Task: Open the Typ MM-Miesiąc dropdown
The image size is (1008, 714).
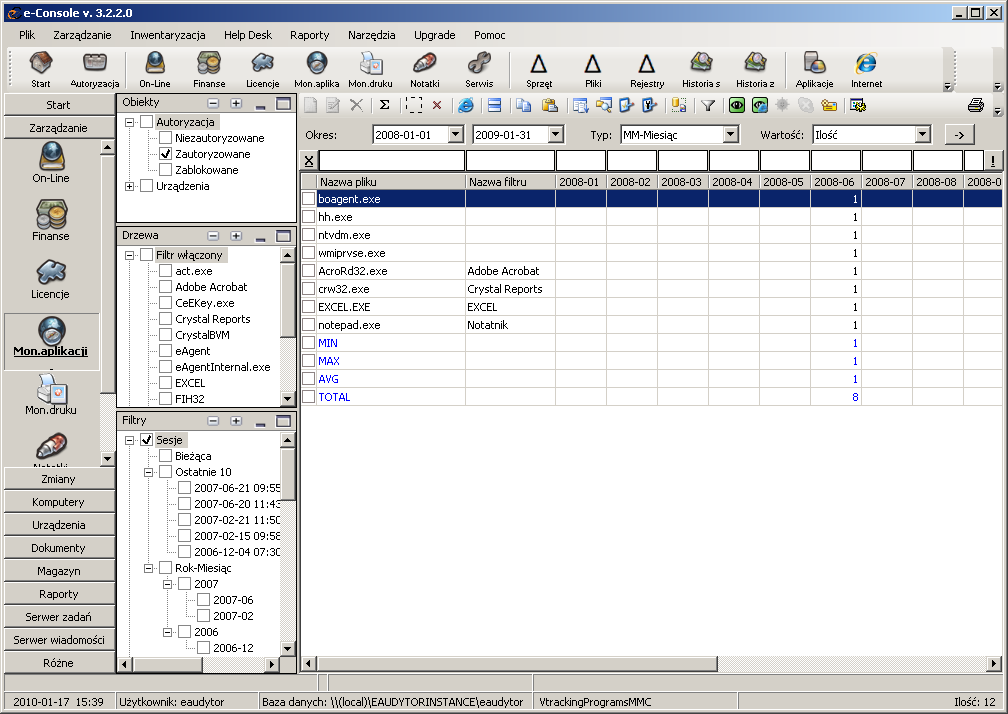Action: (x=730, y=134)
